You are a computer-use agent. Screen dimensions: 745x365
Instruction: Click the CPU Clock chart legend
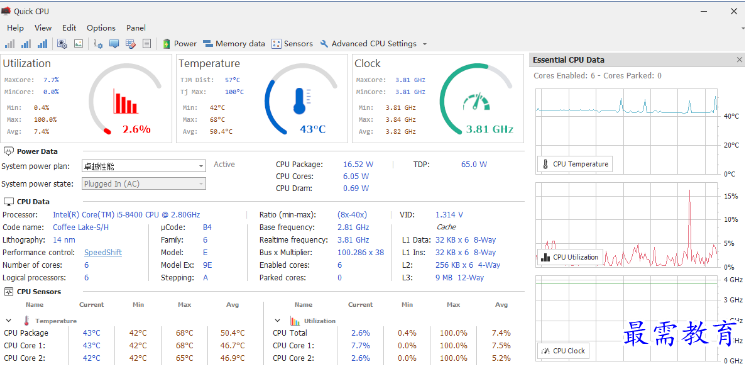tap(564, 351)
